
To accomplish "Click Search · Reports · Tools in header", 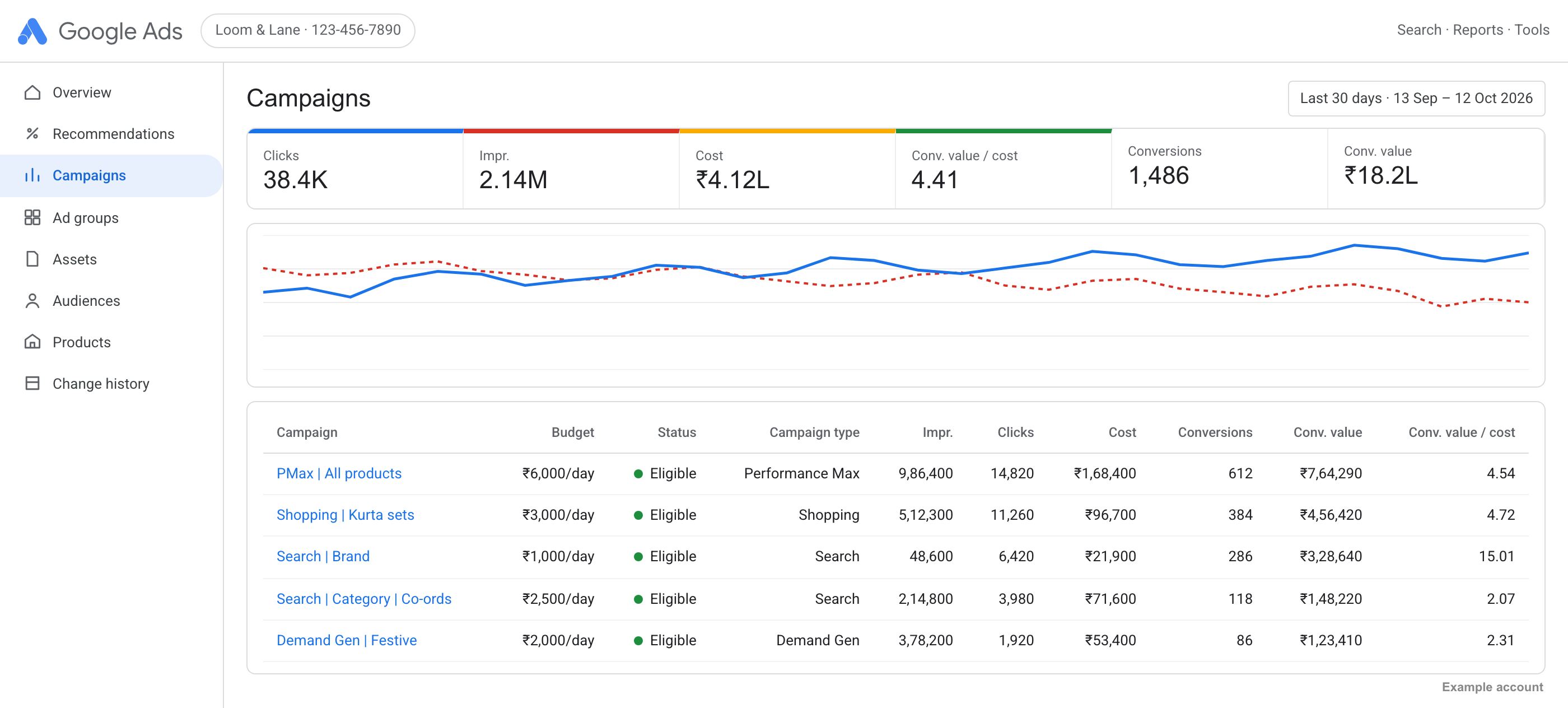I will coord(1472,30).
